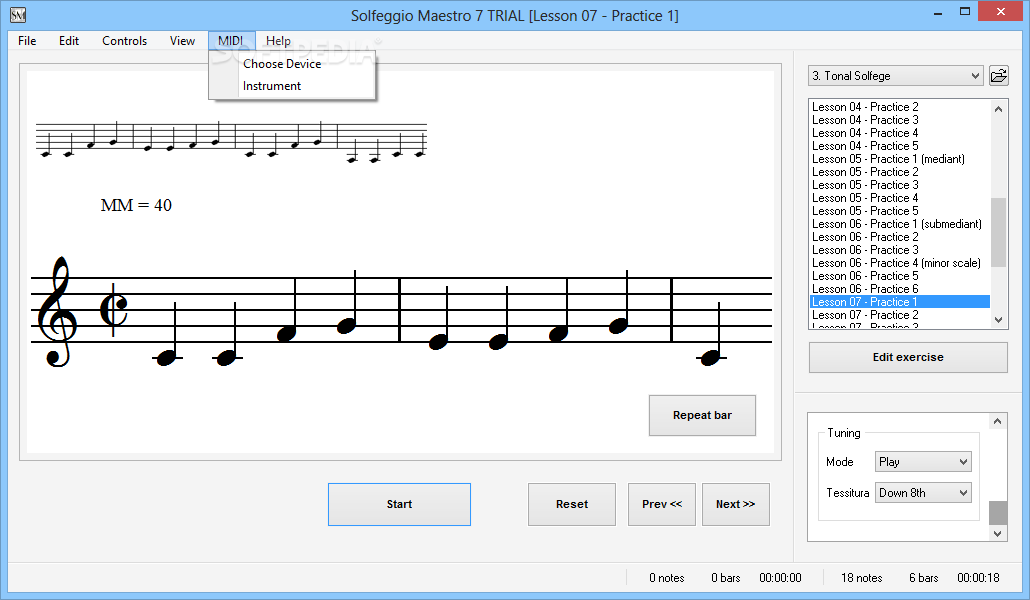Open the File menu
This screenshot has height=600, width=1030.
(x=27, y=41)
